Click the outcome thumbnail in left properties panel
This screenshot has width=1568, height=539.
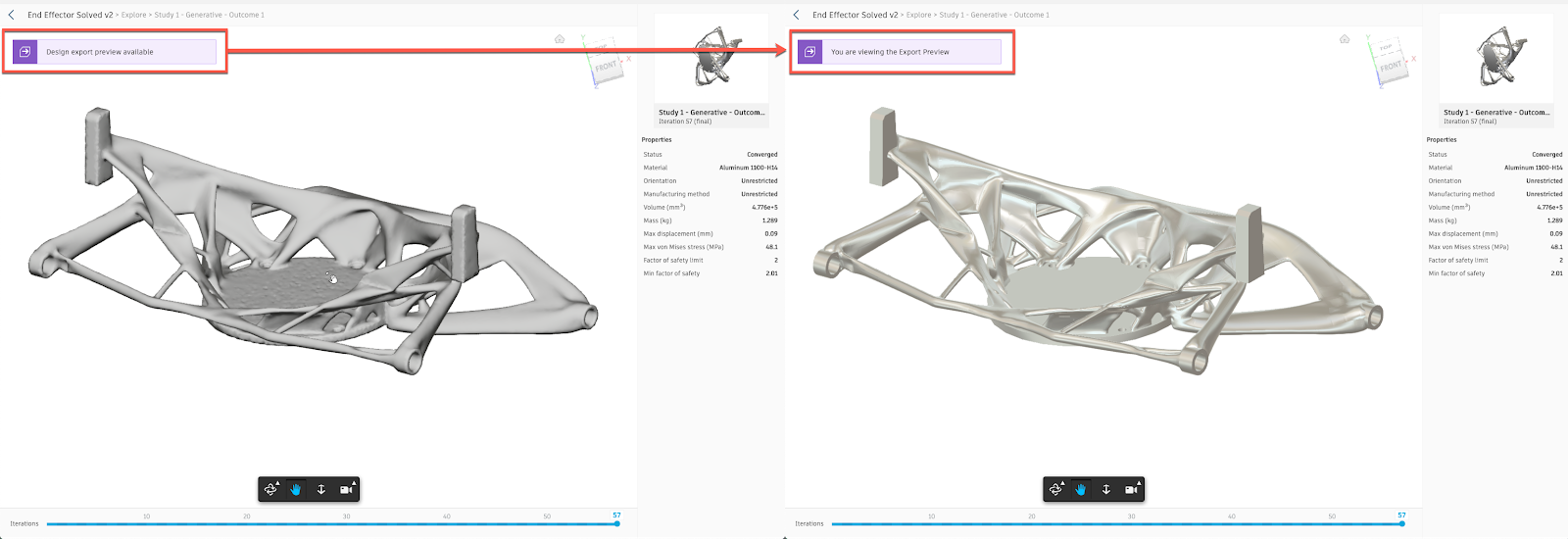(x=712, y=59)
